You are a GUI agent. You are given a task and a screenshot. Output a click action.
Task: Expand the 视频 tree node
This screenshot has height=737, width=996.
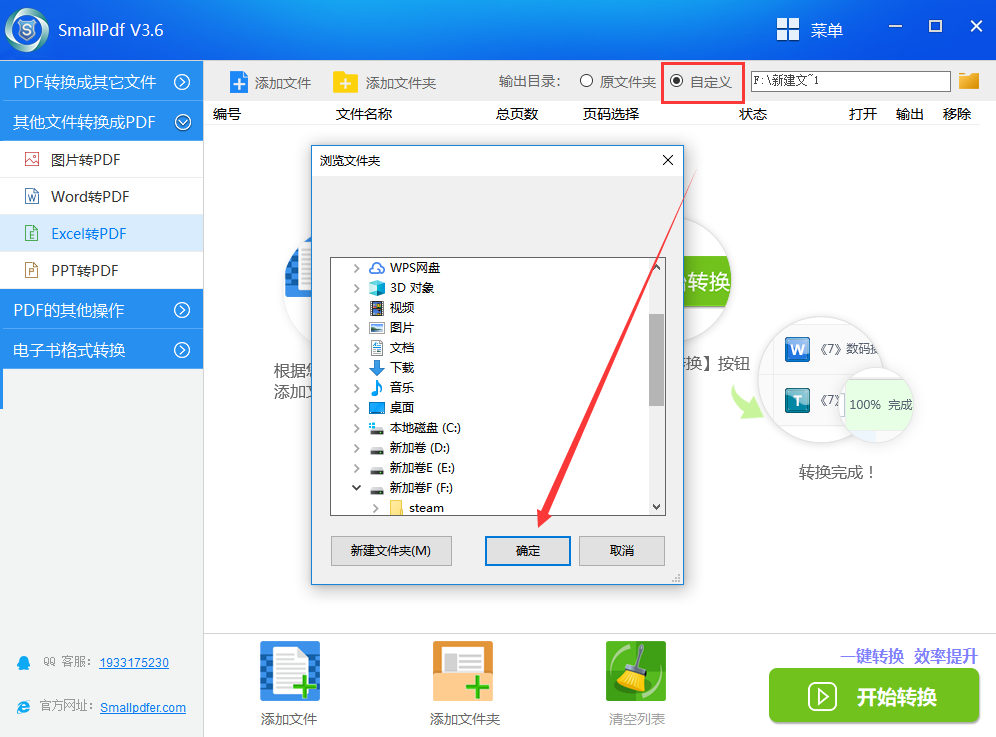pyautogui.click(x=356, y=308)
